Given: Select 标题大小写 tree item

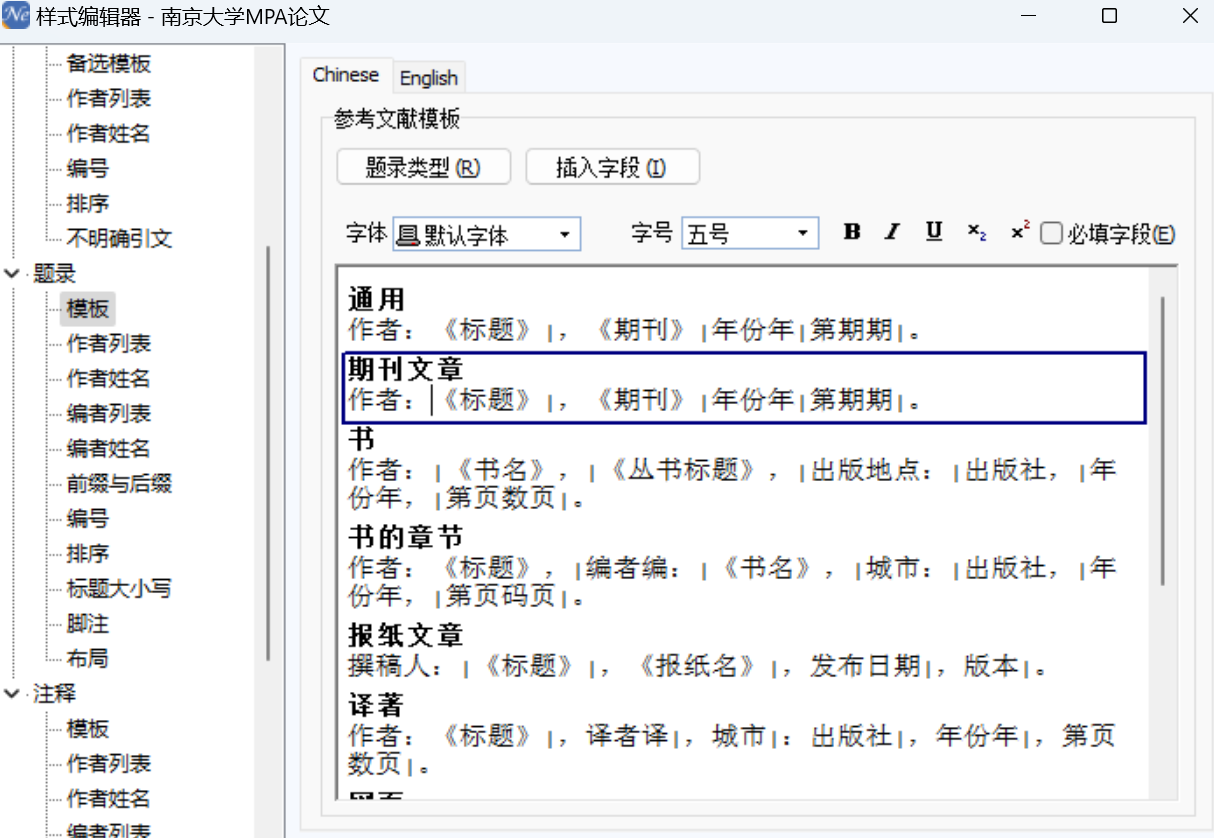Looking at the screenshot, I should [119, 589].
